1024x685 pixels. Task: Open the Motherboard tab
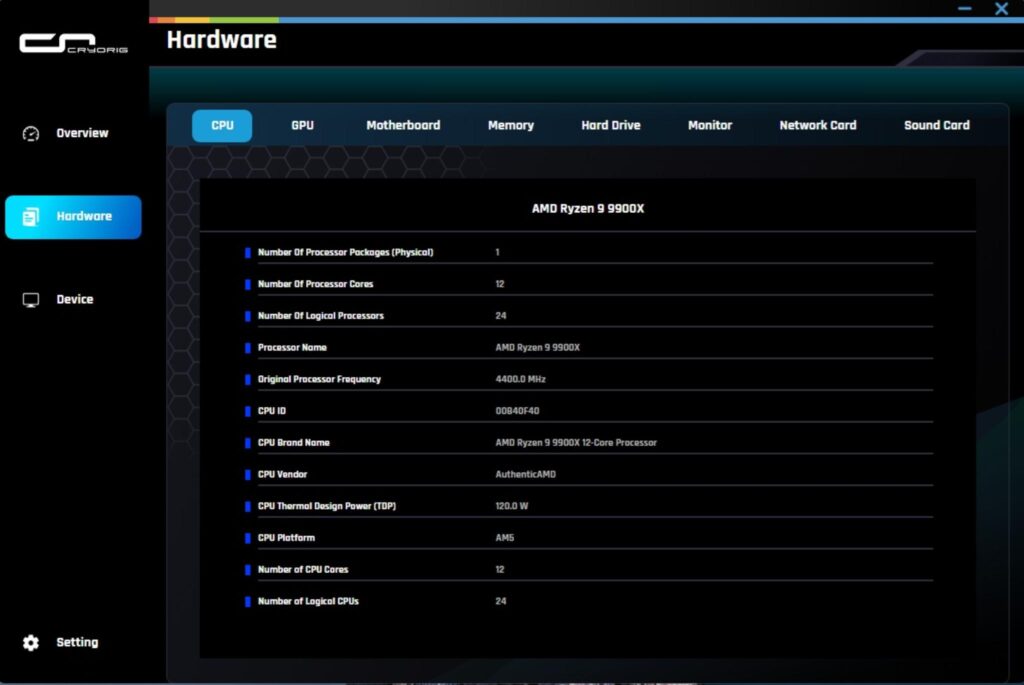point(403,125)
